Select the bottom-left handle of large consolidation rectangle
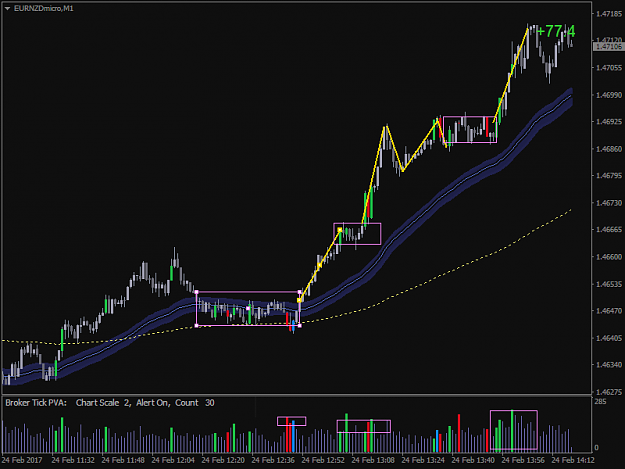 tap(197, 326)
